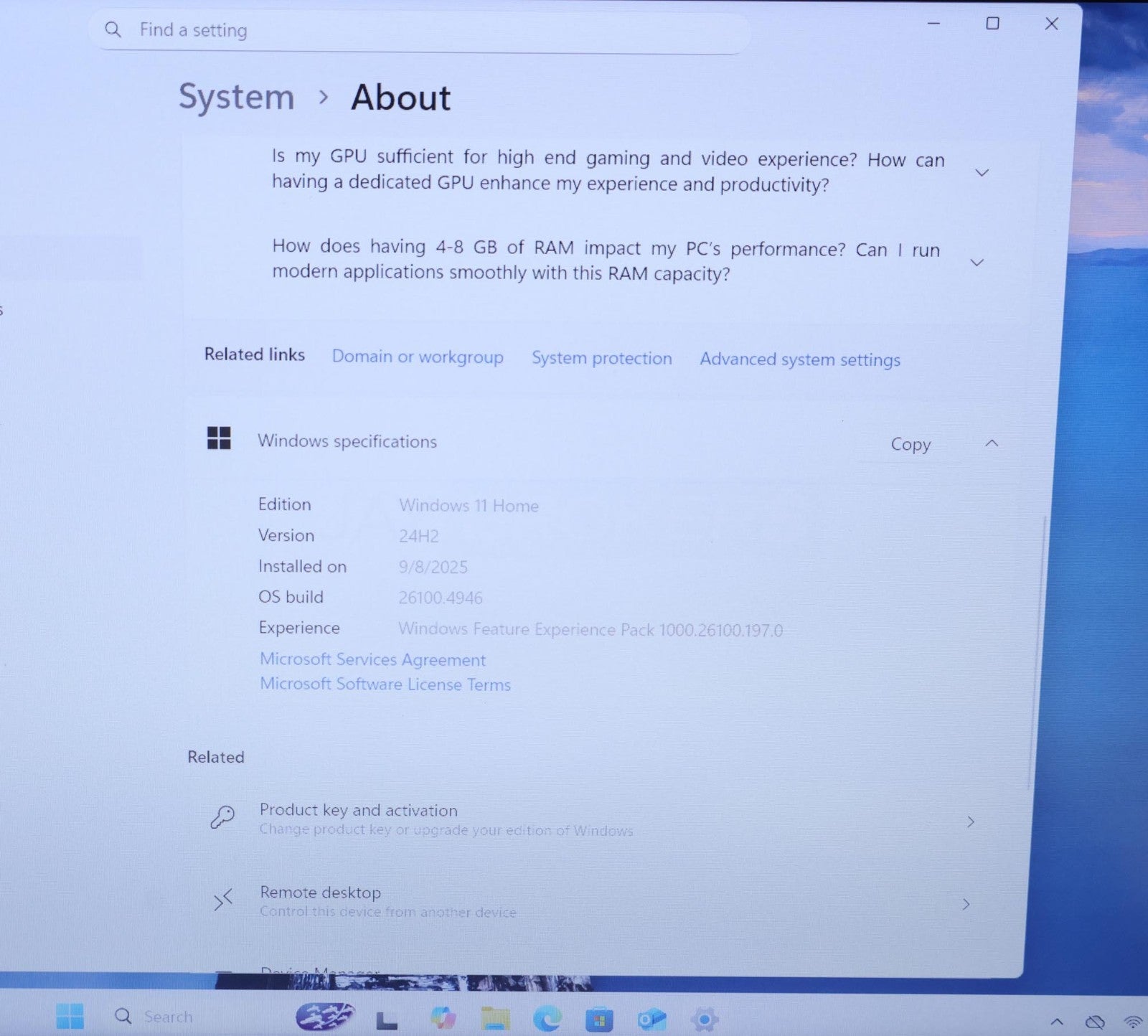Open Microsoft Store from the taskbar
The width and height of the screenshot is (1148, 1036).
[599, 1019]
